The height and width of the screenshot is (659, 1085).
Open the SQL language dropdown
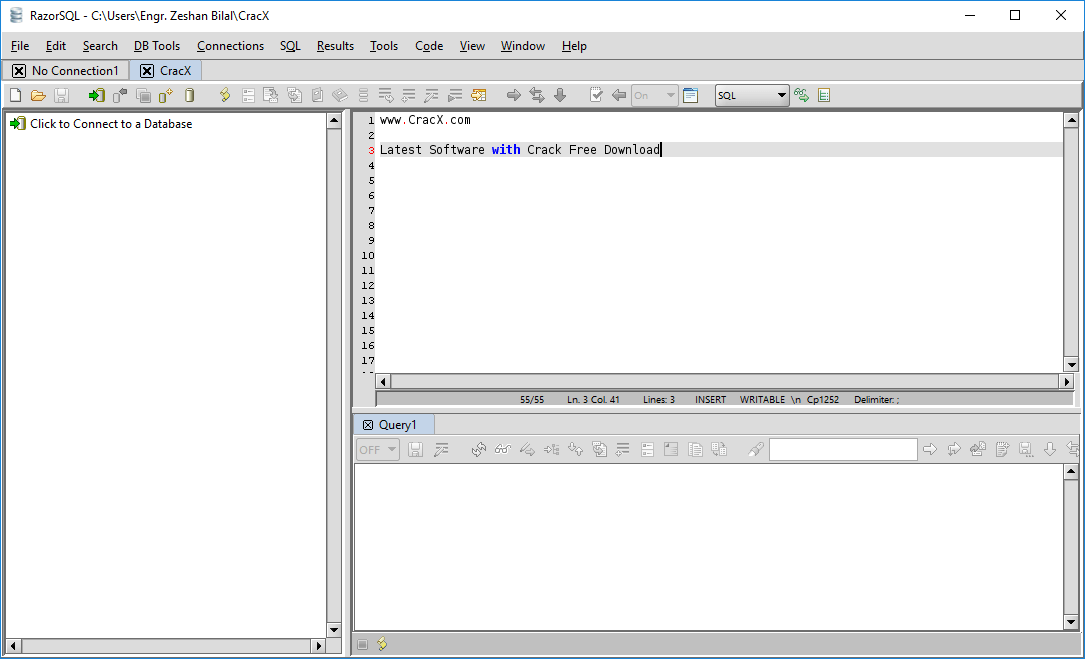751,96
